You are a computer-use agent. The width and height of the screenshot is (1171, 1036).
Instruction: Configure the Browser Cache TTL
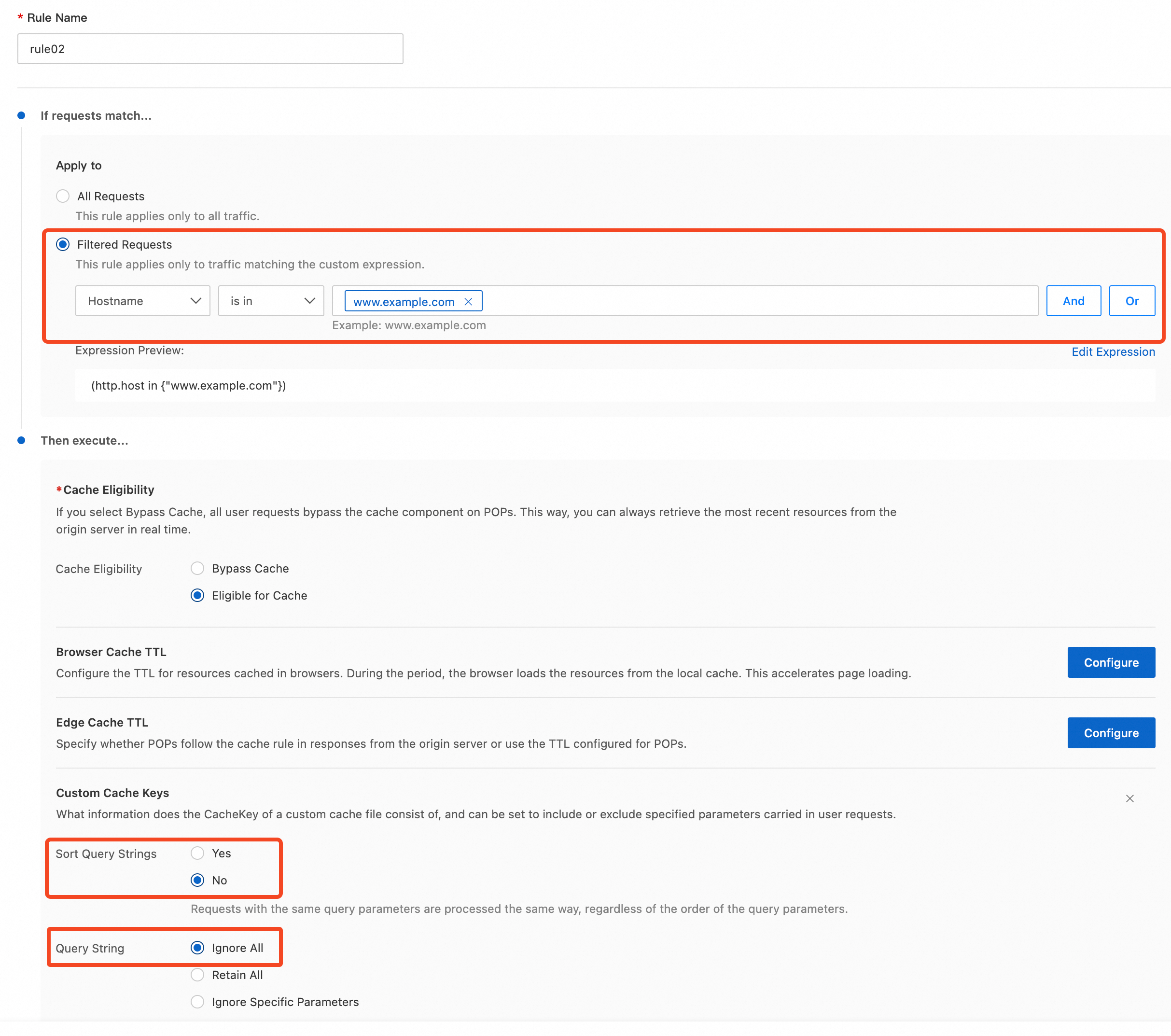pos(1110,662)
